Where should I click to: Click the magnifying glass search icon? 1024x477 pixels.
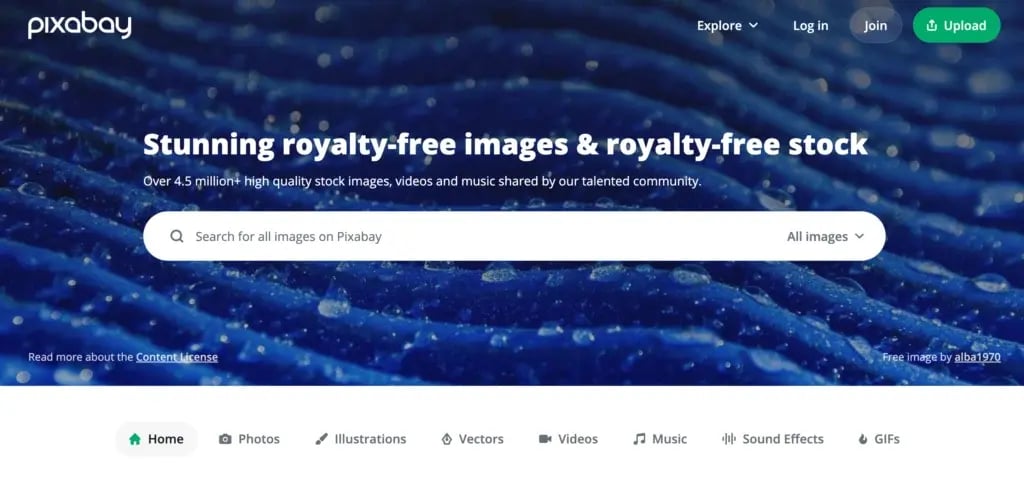[176, 237]
